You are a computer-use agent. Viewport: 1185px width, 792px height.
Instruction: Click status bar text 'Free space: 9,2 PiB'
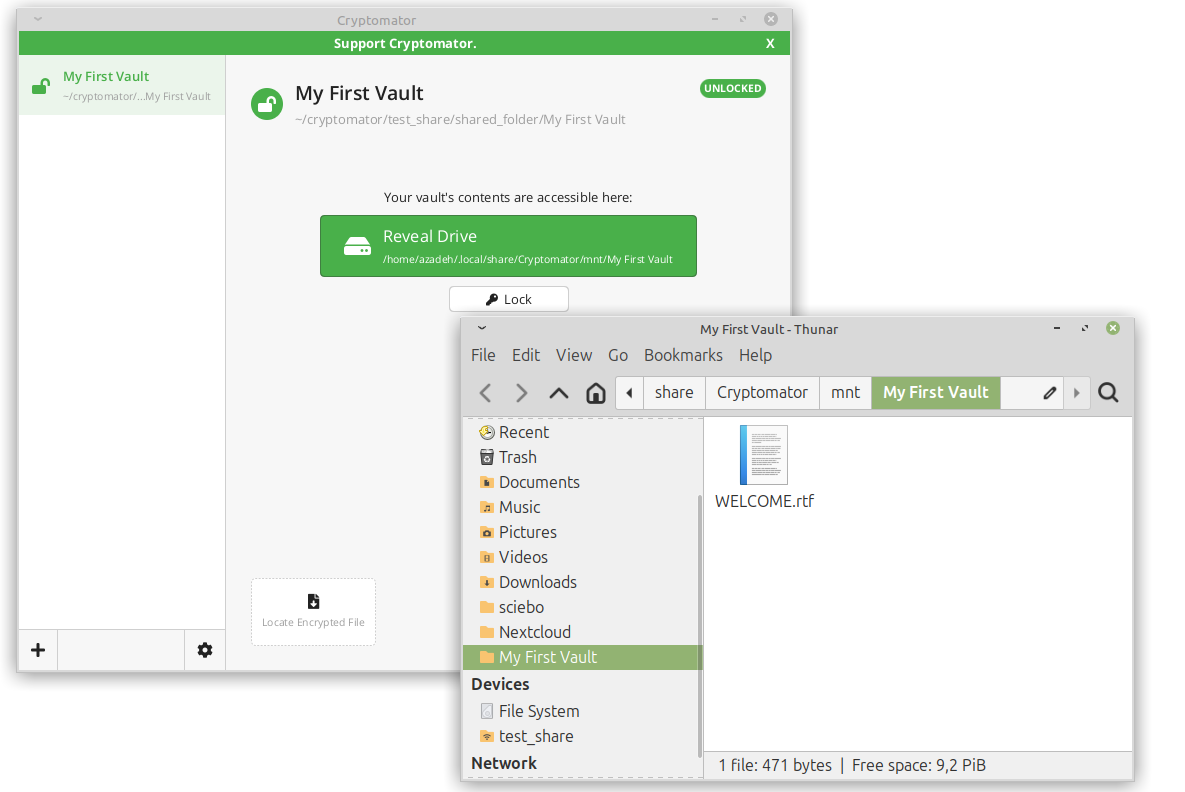(x=918, y=766)
